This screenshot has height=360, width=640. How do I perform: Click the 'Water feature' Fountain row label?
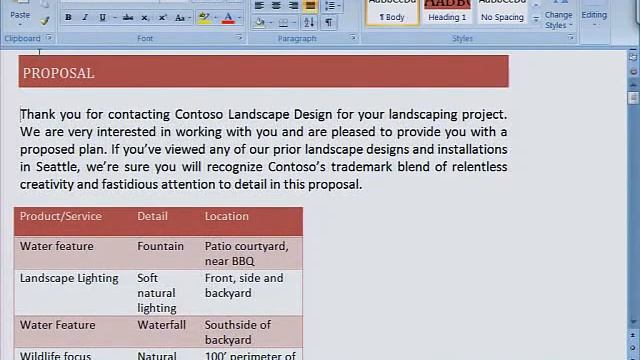(56, 247)
